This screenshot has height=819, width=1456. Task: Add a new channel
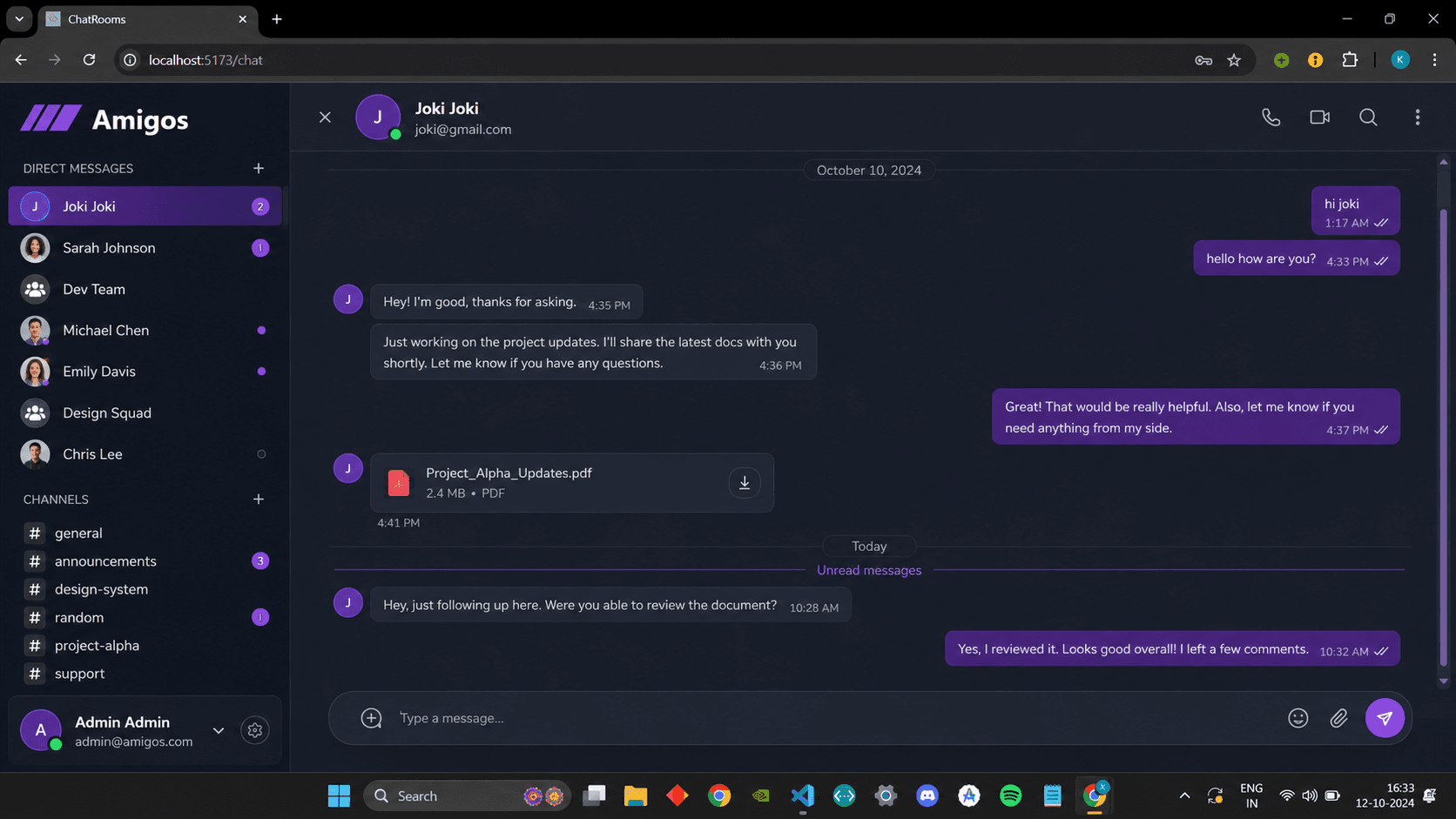[x=259, y=499]
